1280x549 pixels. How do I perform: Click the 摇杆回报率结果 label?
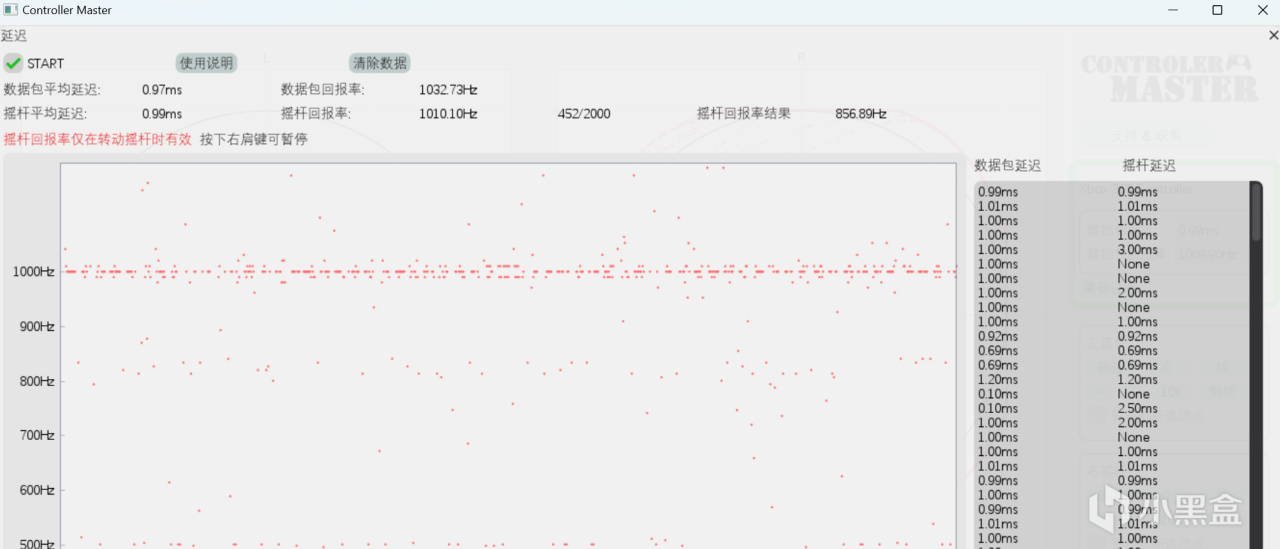(744, 114)
